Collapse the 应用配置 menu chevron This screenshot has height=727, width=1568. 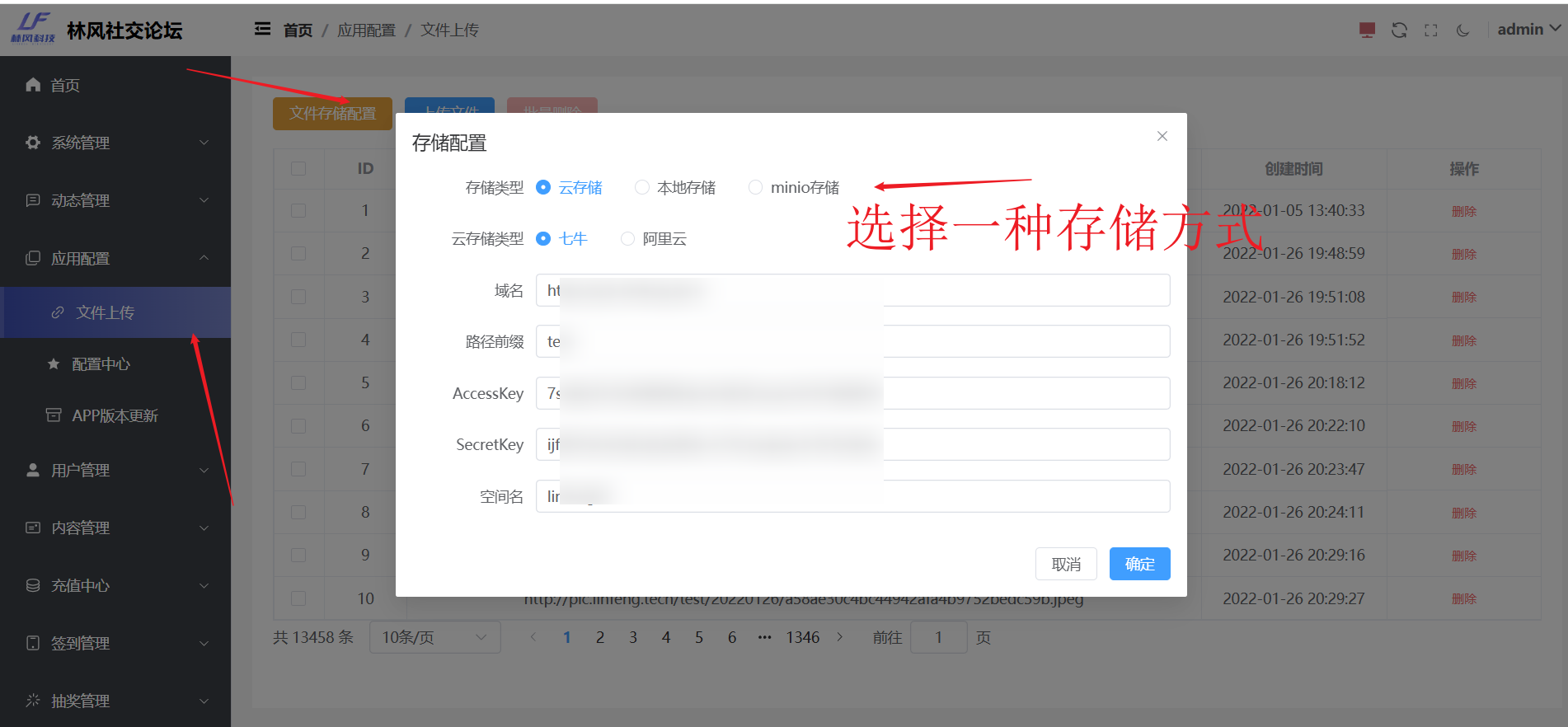tap(204, 258)
